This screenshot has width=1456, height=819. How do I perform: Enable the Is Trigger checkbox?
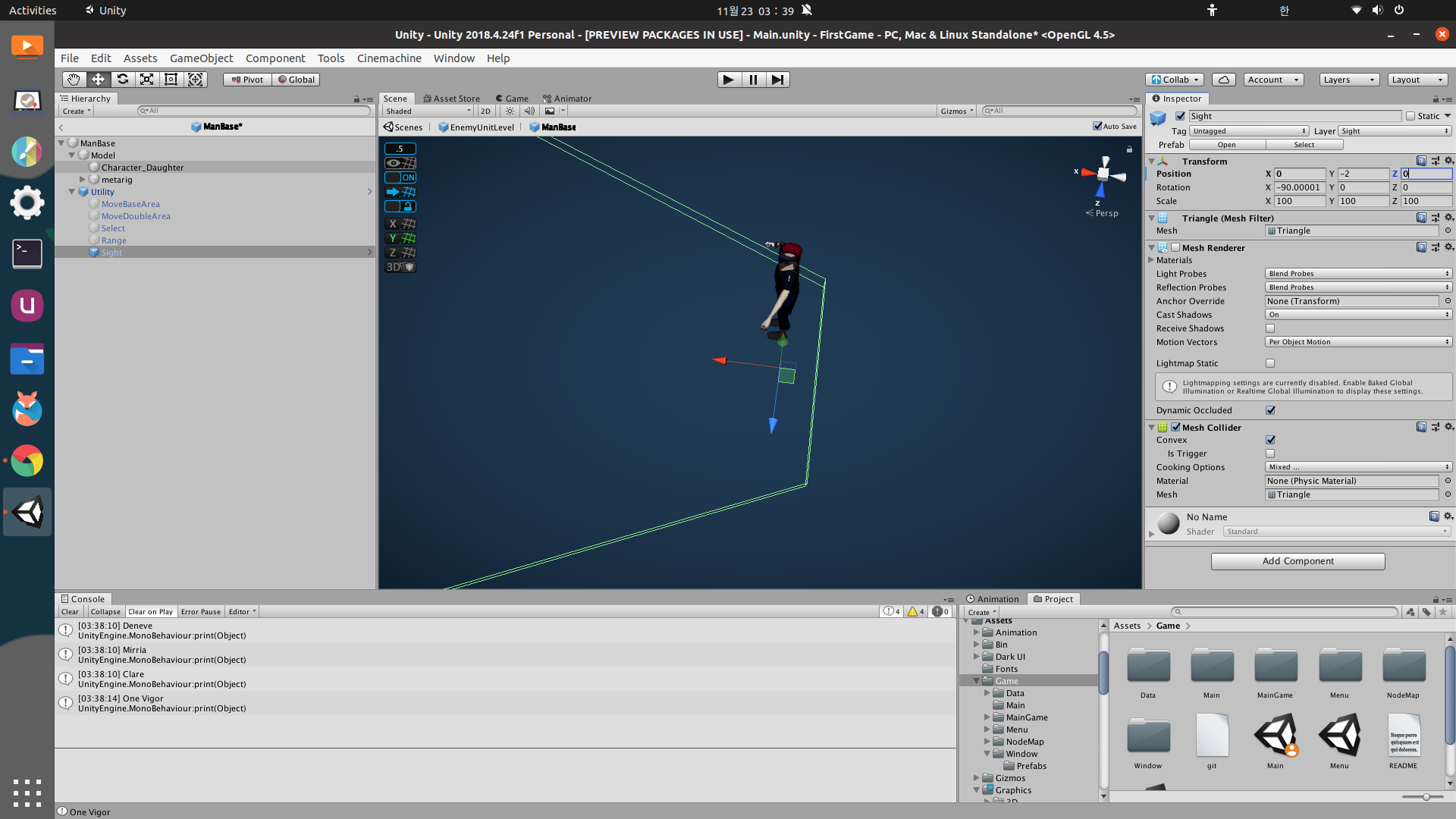click(1270, 453)
